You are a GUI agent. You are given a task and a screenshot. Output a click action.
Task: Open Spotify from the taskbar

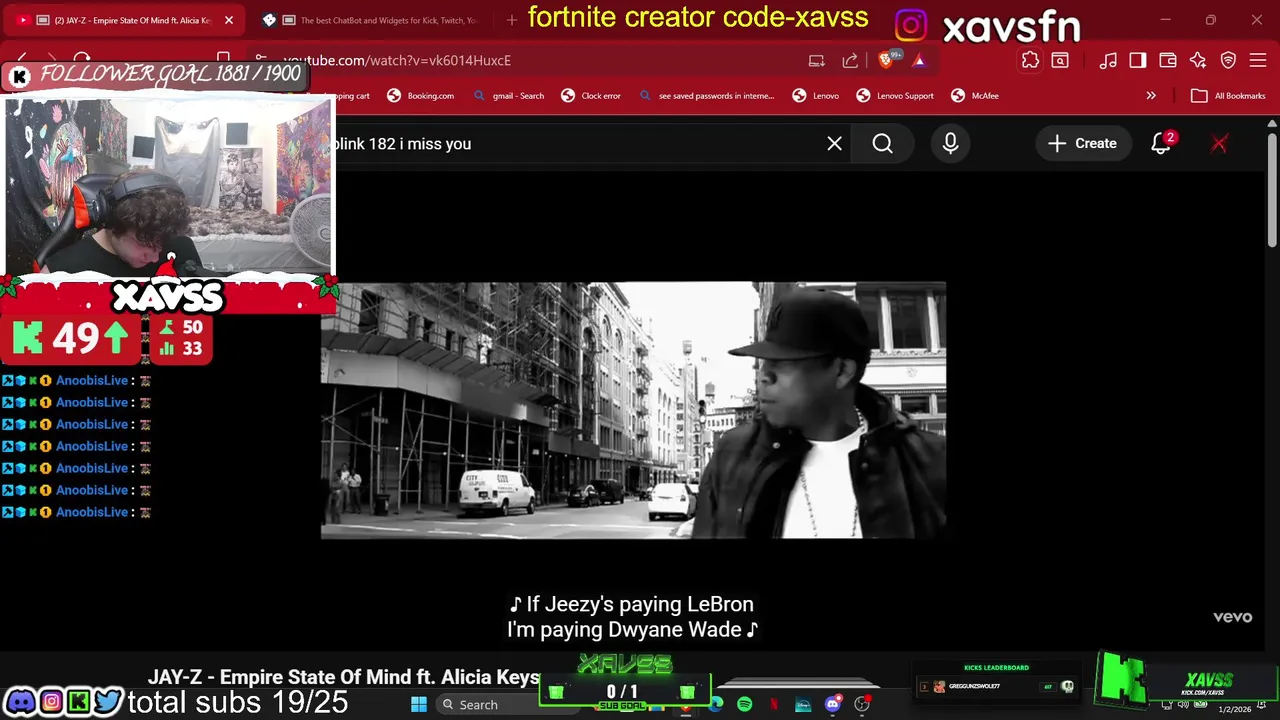(x=745, y=705)
